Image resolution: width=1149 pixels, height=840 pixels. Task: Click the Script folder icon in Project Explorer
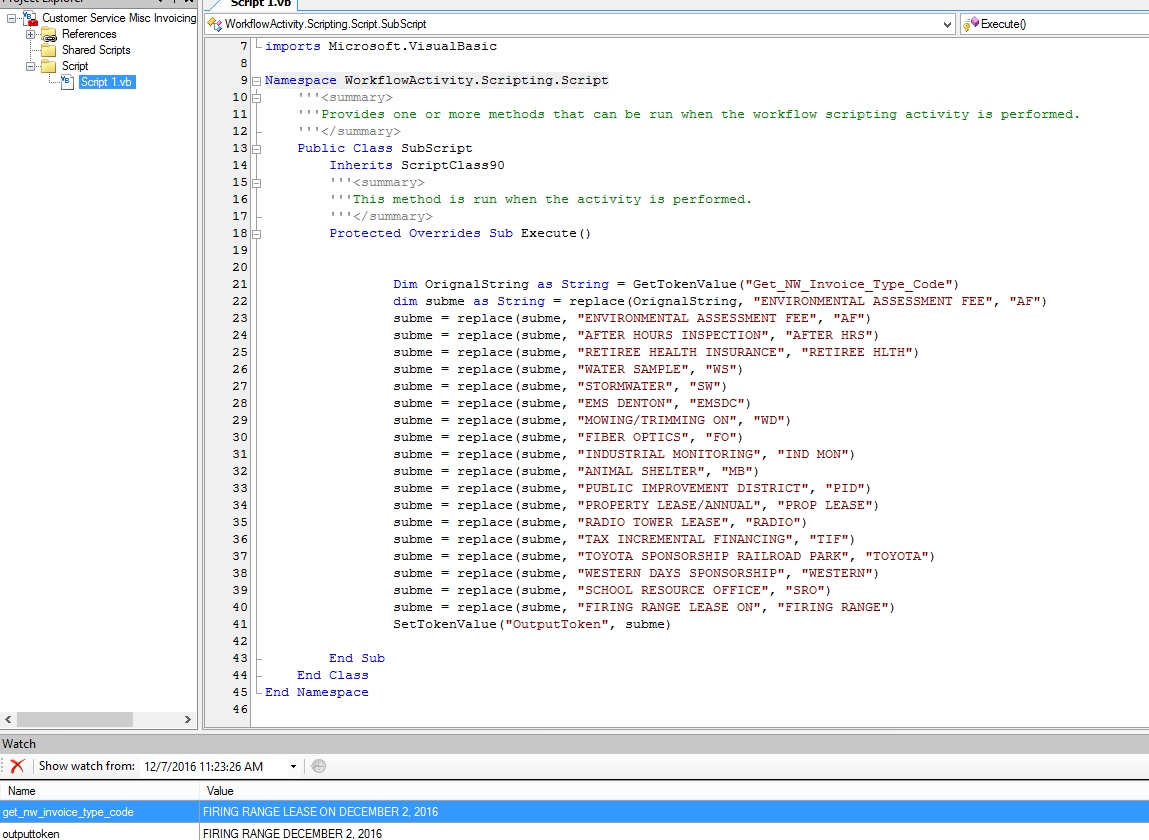(x=49, y=66)
